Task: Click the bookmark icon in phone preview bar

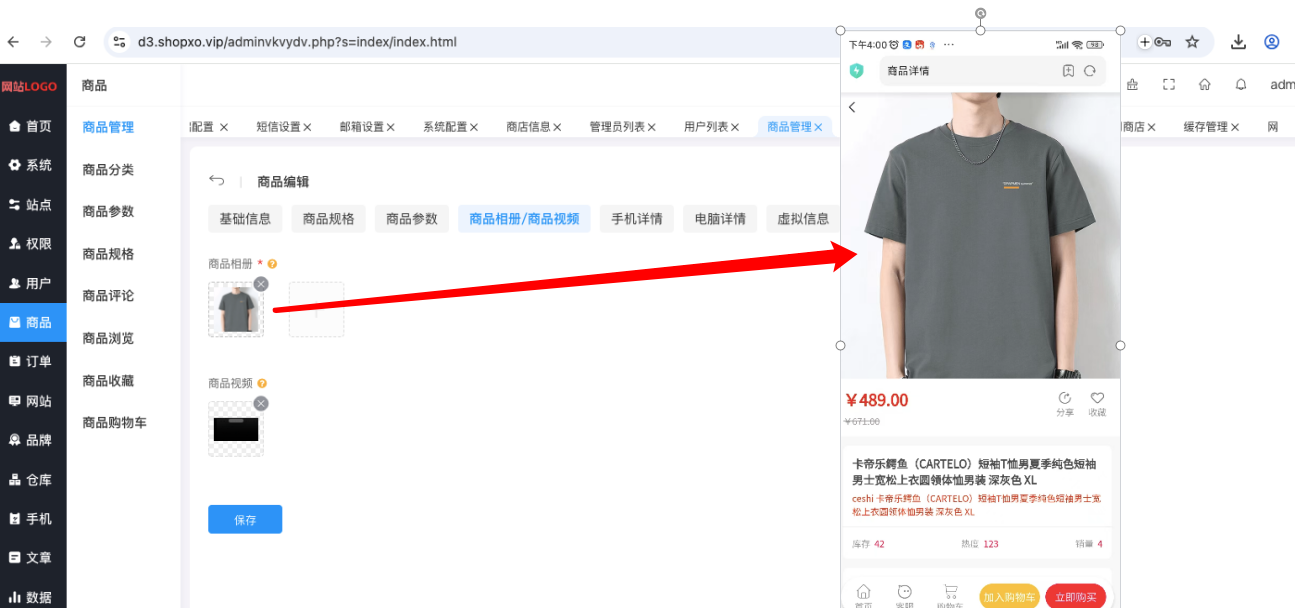Action: point(1068,71)
